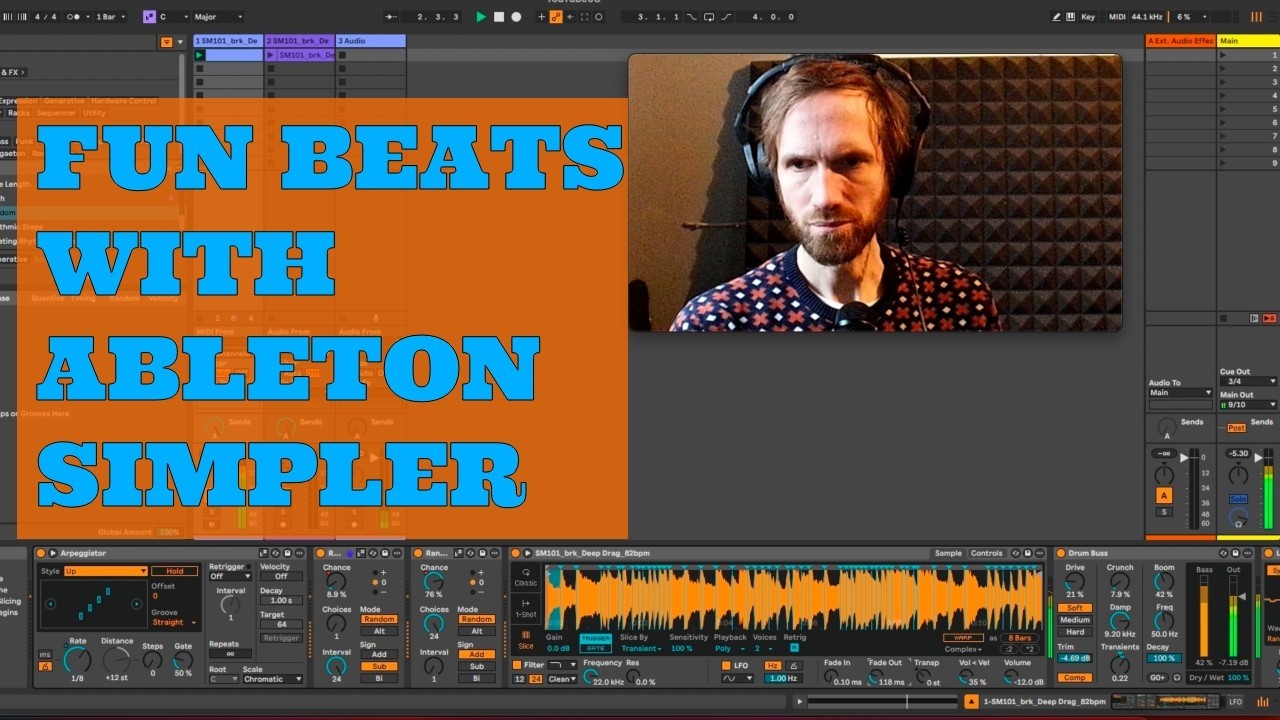The height and width of the screenshot is (720, 1280).
Task: Toggle the Arpeggiator ms sync mode button
Action: click(45, 655)
